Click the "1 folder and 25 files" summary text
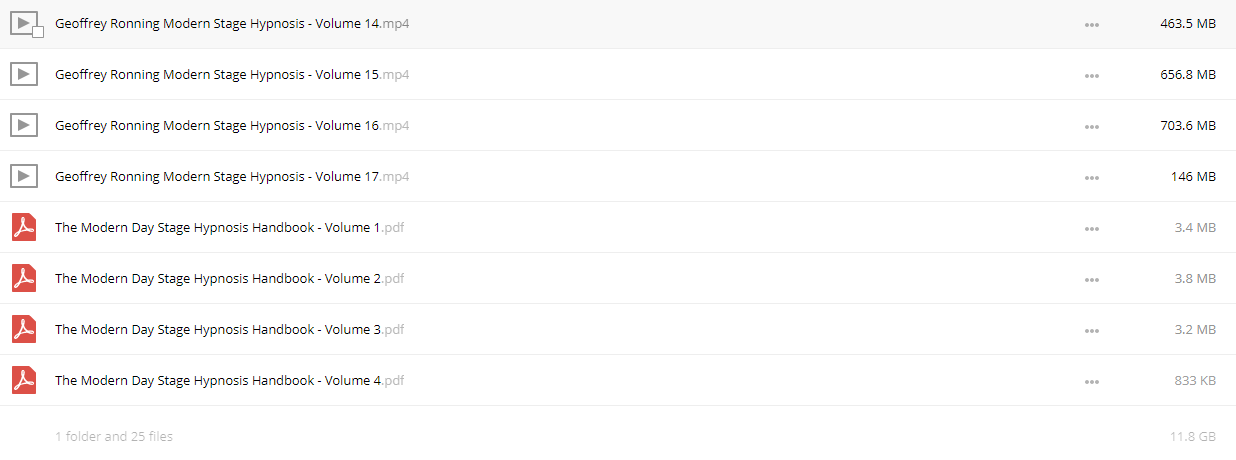Image resolution: width=1236 pixels, height=460 pixels. point(114,437)
